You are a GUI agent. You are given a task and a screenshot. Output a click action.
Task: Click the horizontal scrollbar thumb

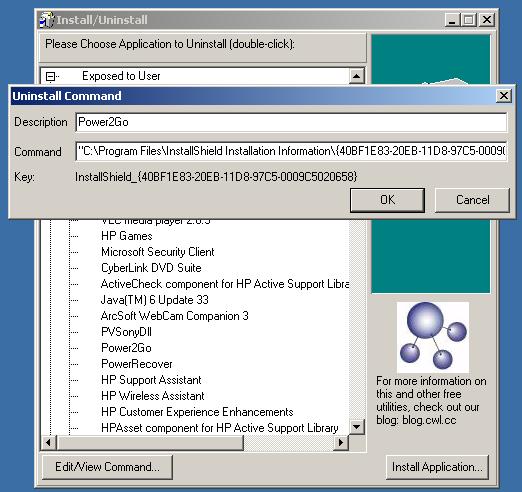[x=150, y=443]
